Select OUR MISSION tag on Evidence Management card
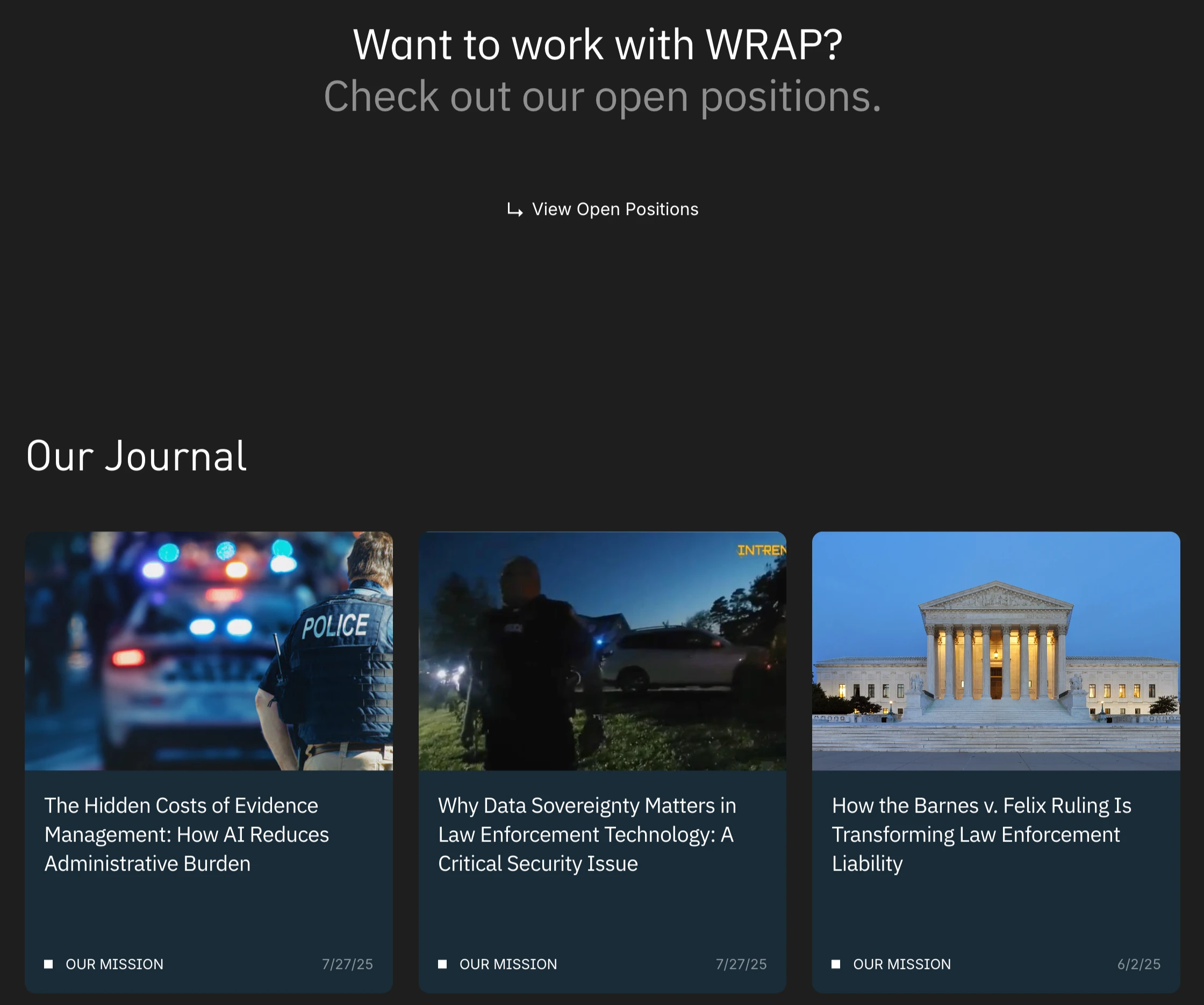Image resolution: width=1204 pixels, height=1005 pixels. (114, 964)
